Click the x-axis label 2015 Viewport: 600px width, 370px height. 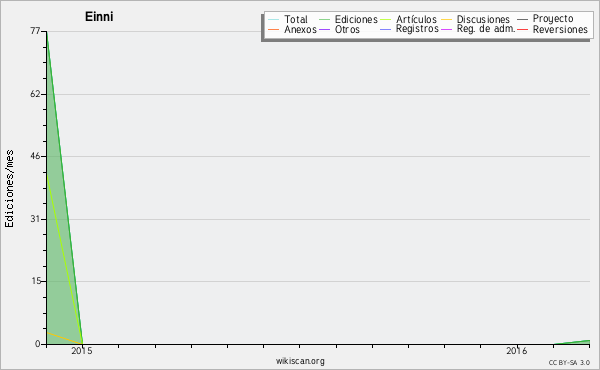(x=82, y=351)
